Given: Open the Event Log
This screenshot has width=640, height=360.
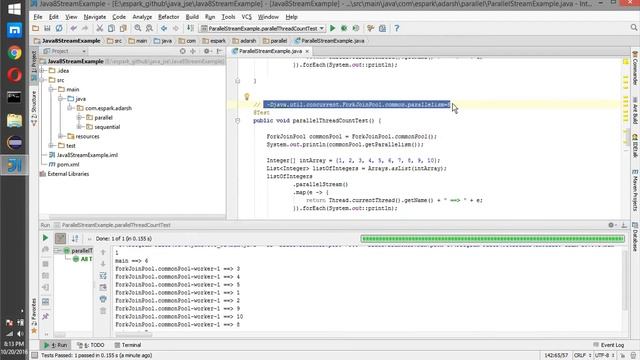Looking at the screenshot, I should coord(609,345).
